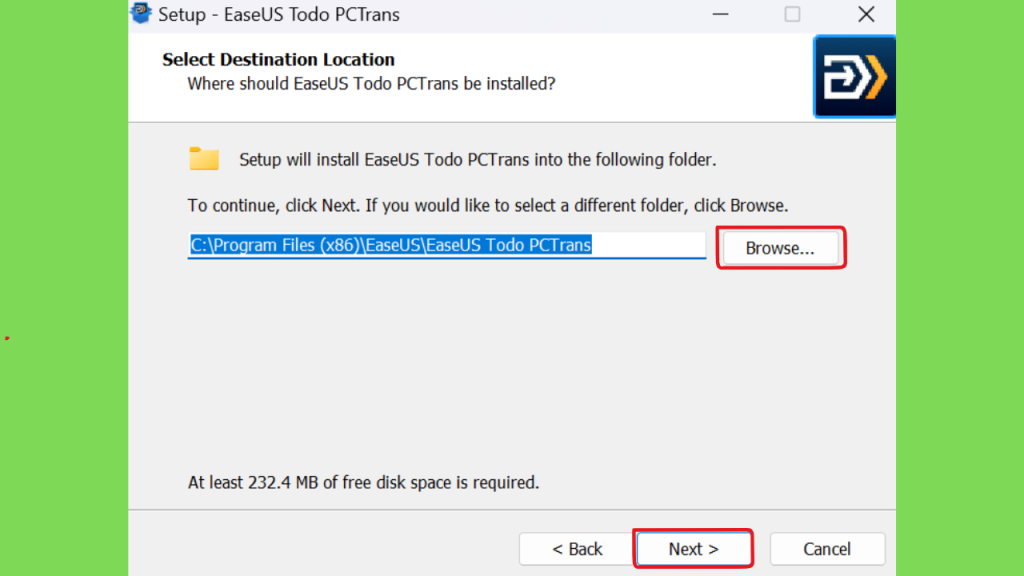Cancel the installation
This screenshot has width=1024, height=576.
tap(827, 549)
